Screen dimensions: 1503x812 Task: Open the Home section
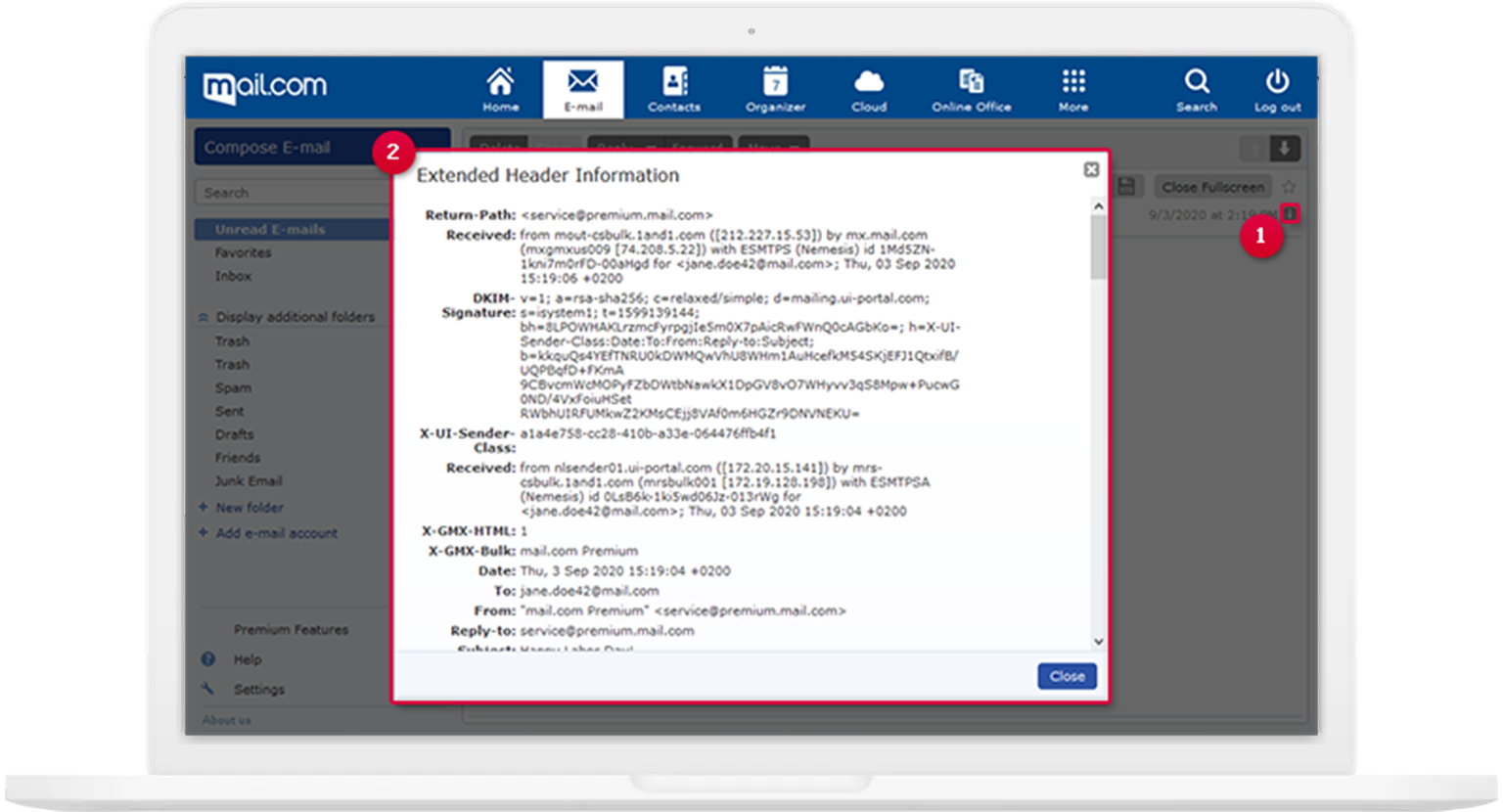500,89
